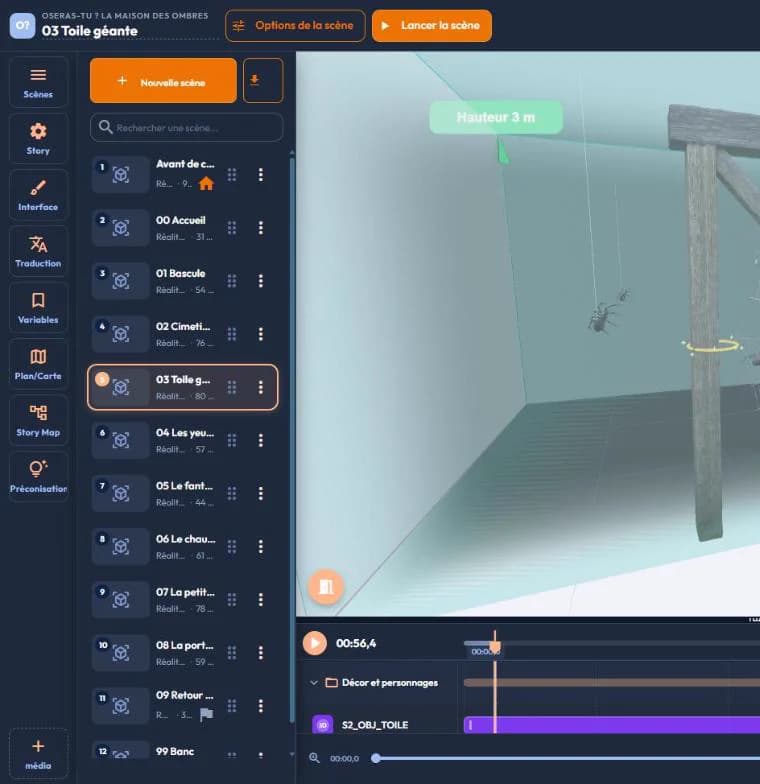Select the 08 La port... scene
The width and height of the screenshot is (760, 784).
pyautogui.click(x=183, y=653)
